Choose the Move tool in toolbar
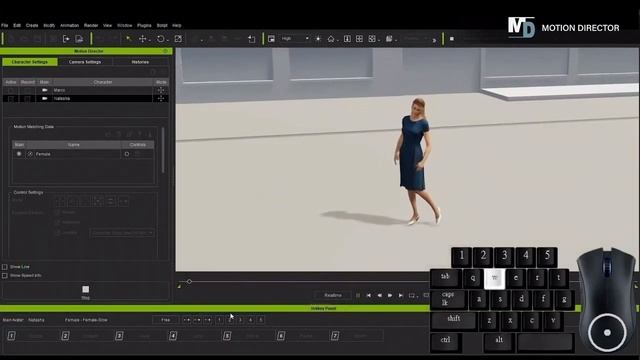The width and height of the screenshot is (640, 360). pyautogui.click(x=142, y=39)
